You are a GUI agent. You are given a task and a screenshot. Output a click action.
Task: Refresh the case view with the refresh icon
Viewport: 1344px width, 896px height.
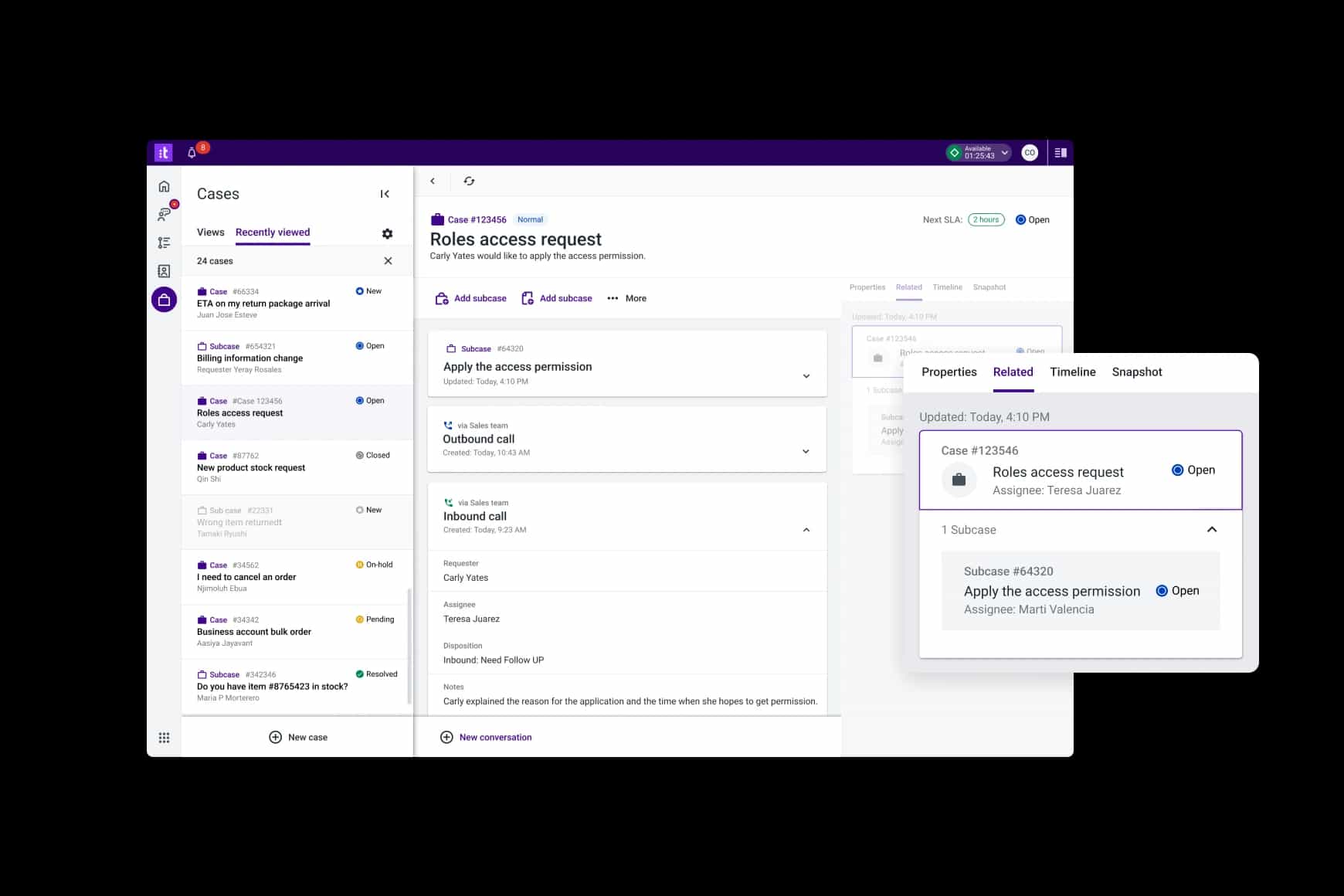[x=470, y=180]
